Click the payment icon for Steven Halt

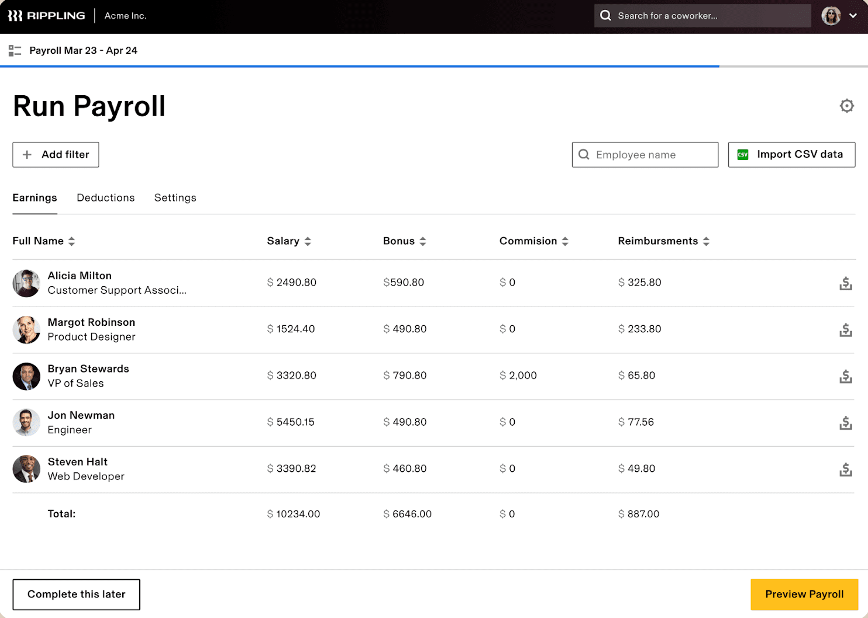(845, 469)
